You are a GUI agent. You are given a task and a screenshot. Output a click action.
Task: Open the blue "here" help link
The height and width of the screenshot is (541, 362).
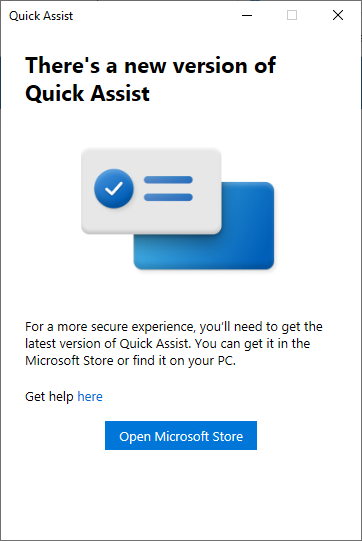(90, 396)
